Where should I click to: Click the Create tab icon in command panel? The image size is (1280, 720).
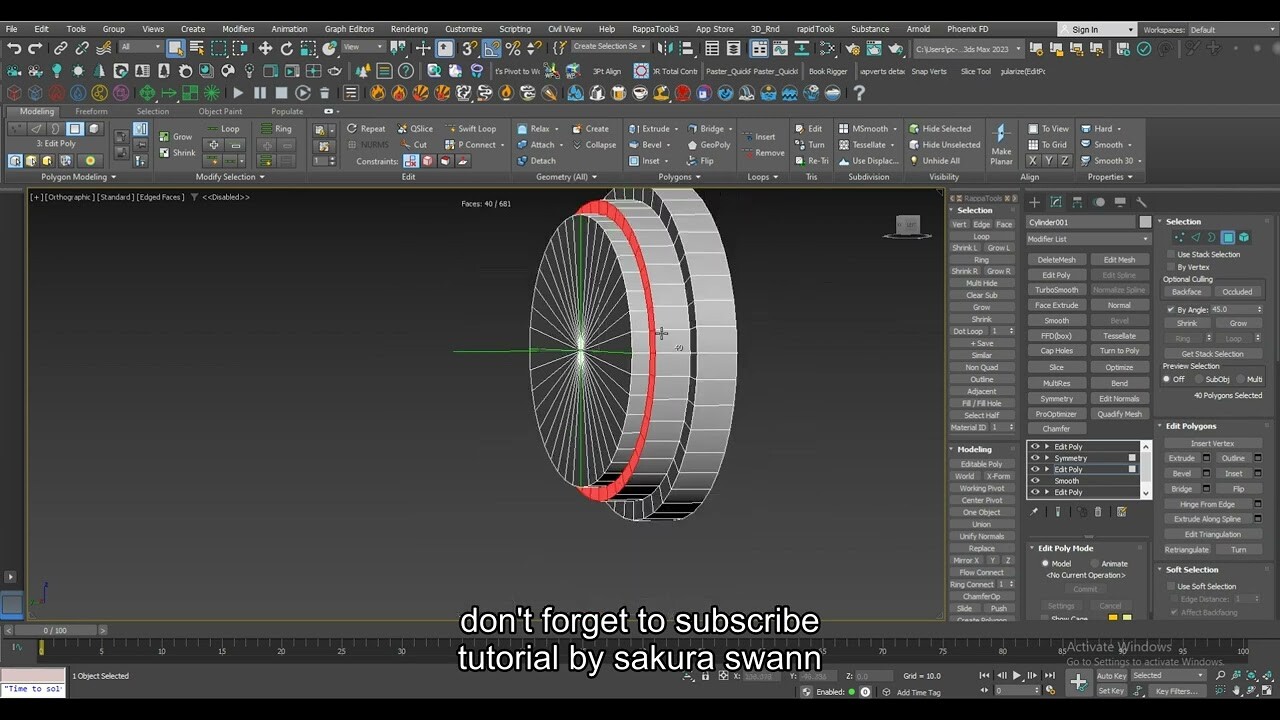pos(1033,202)
